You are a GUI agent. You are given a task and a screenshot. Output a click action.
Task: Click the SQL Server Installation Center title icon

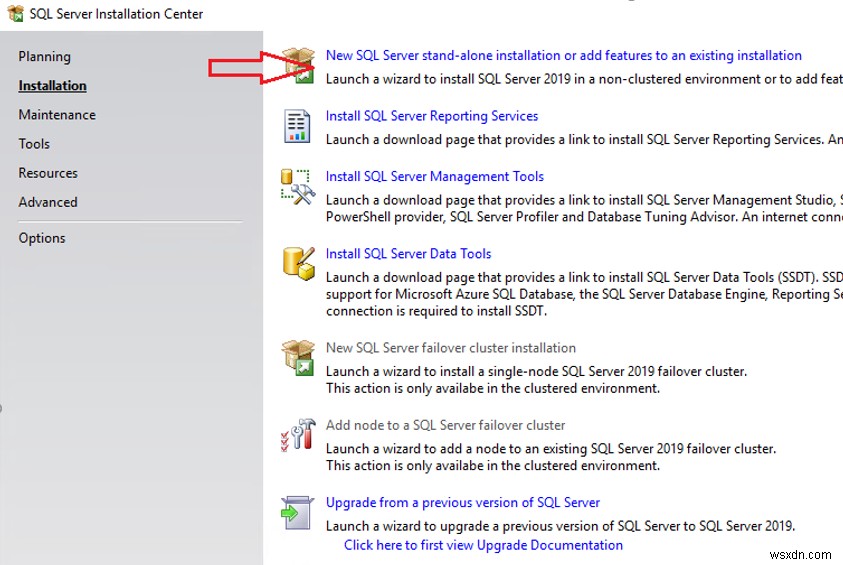[x=16, y=13]
